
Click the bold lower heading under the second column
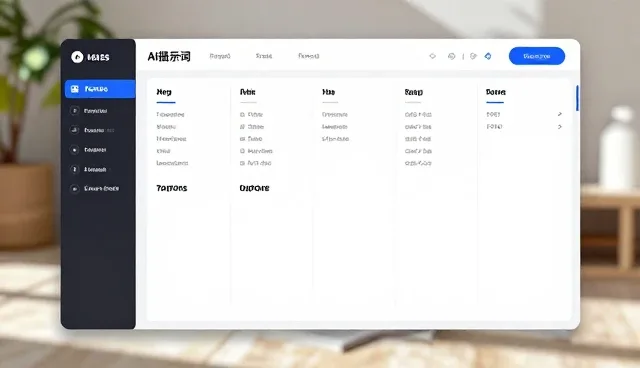[x=254, y=188]
